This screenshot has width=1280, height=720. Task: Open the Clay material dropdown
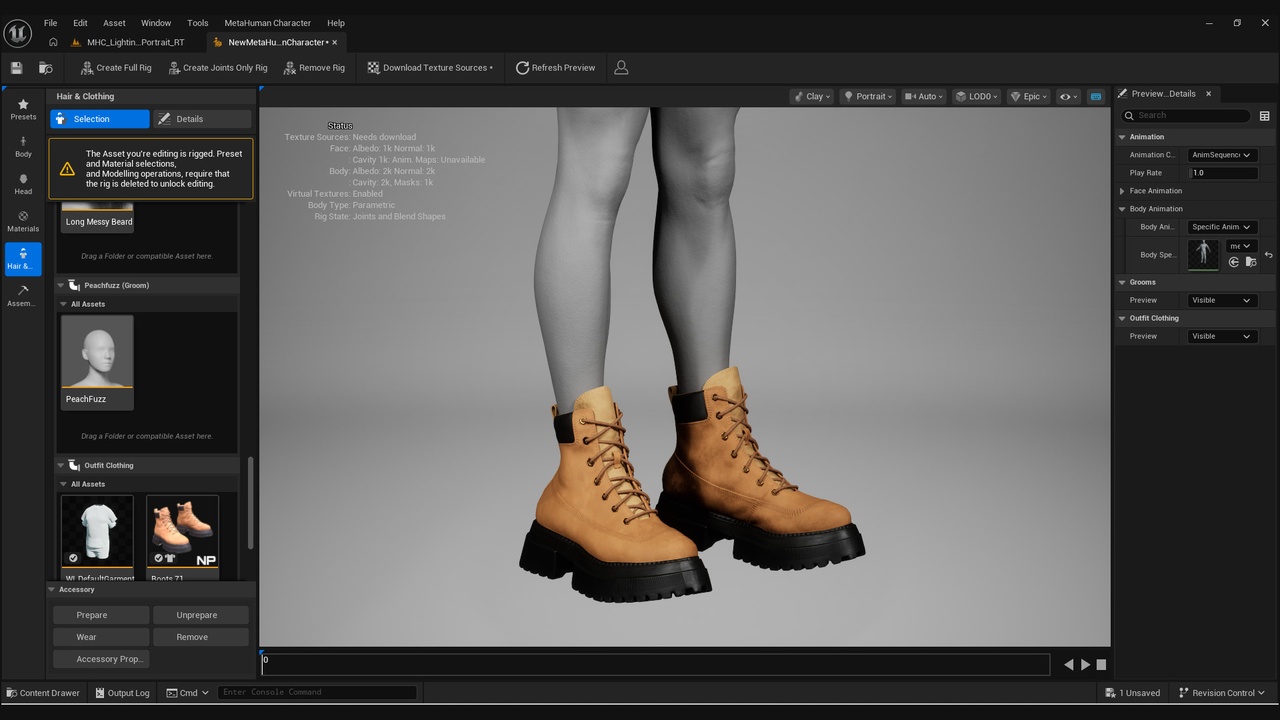(812, 97)
